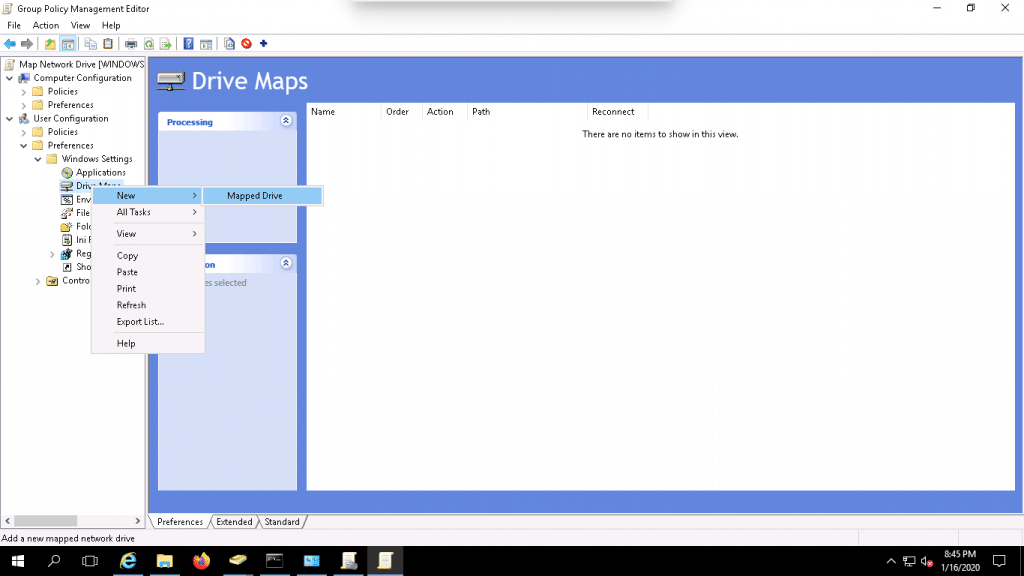Open the Windows Start menu

point(18,561)
